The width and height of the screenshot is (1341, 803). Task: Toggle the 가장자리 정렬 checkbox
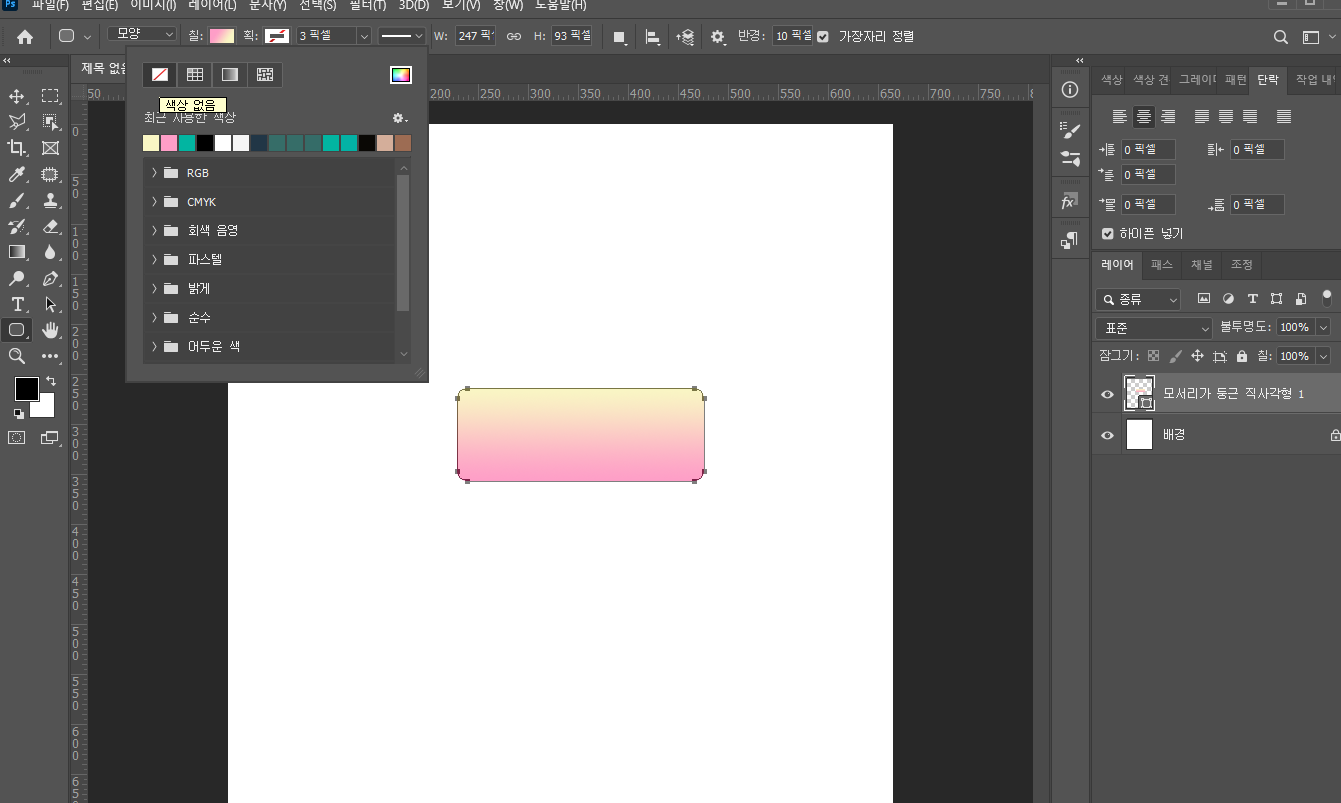823,36
